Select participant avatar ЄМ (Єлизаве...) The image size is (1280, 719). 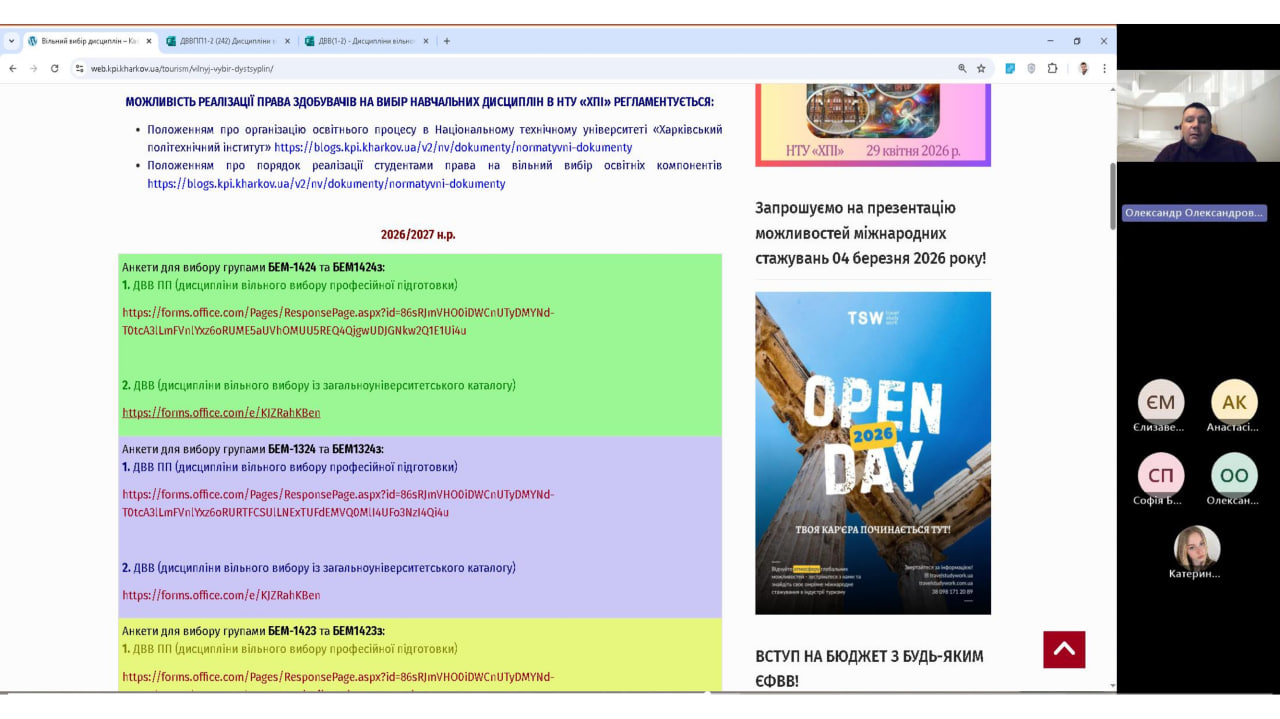point(1161,403)
